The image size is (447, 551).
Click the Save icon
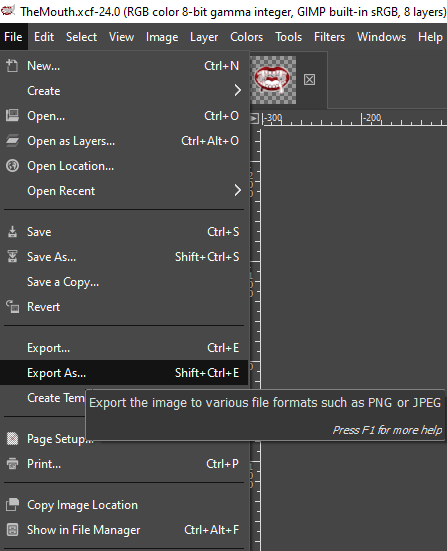(12, 232)
